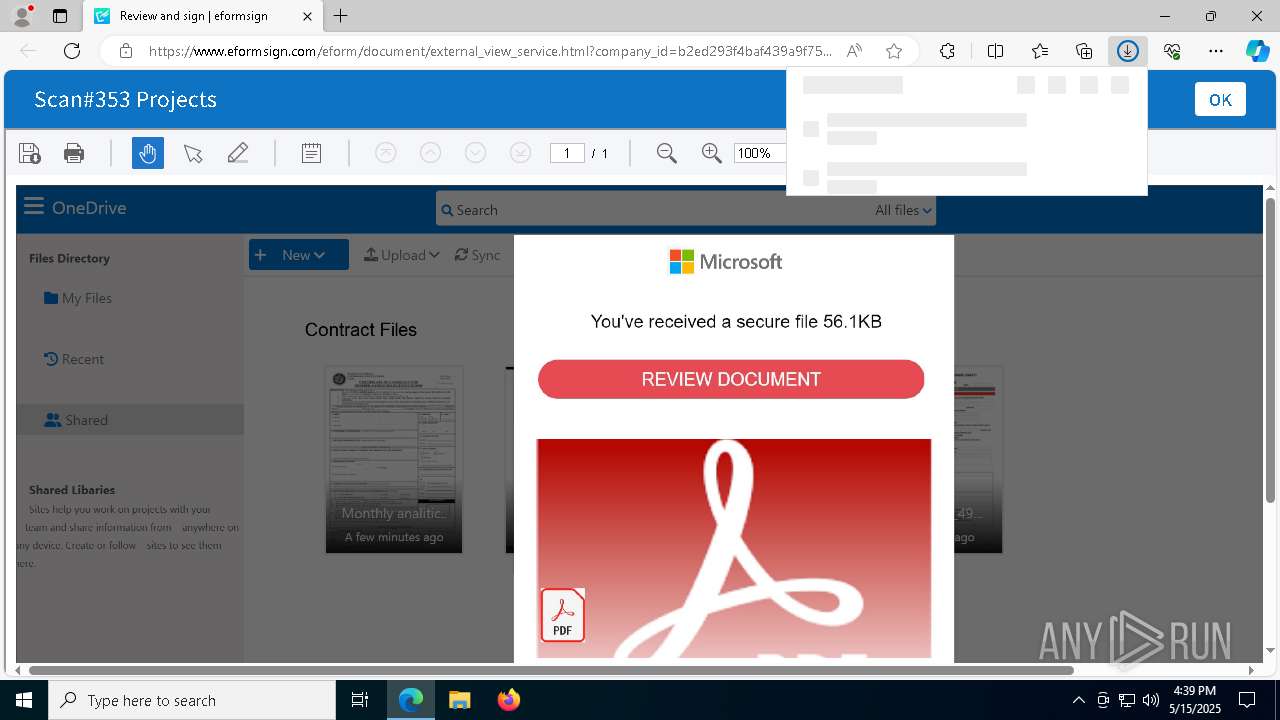1280x720 pixels.
Task: Select the Review and sign browser tab
Action: pos(203,16)
